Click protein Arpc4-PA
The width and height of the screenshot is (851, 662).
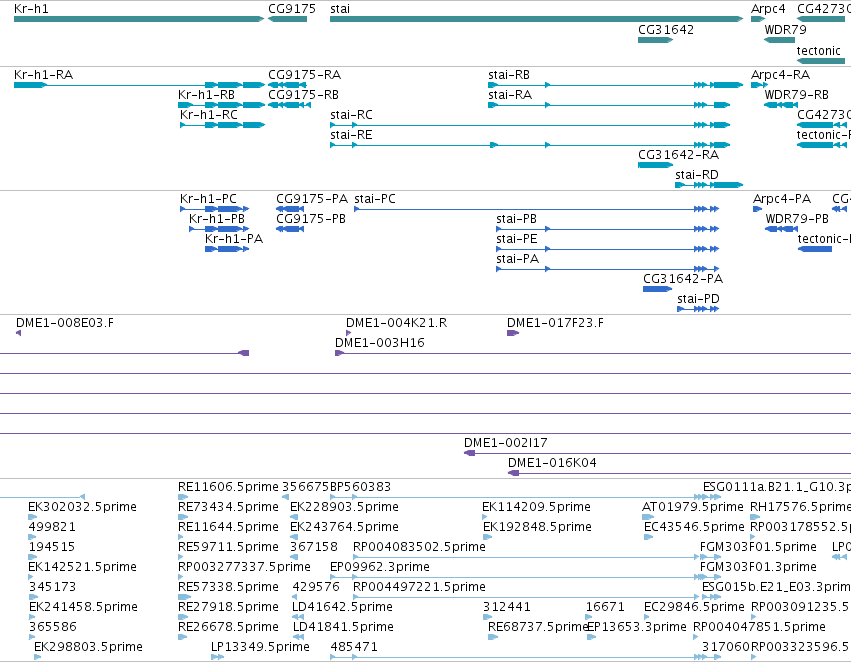(x=758, y=209)
